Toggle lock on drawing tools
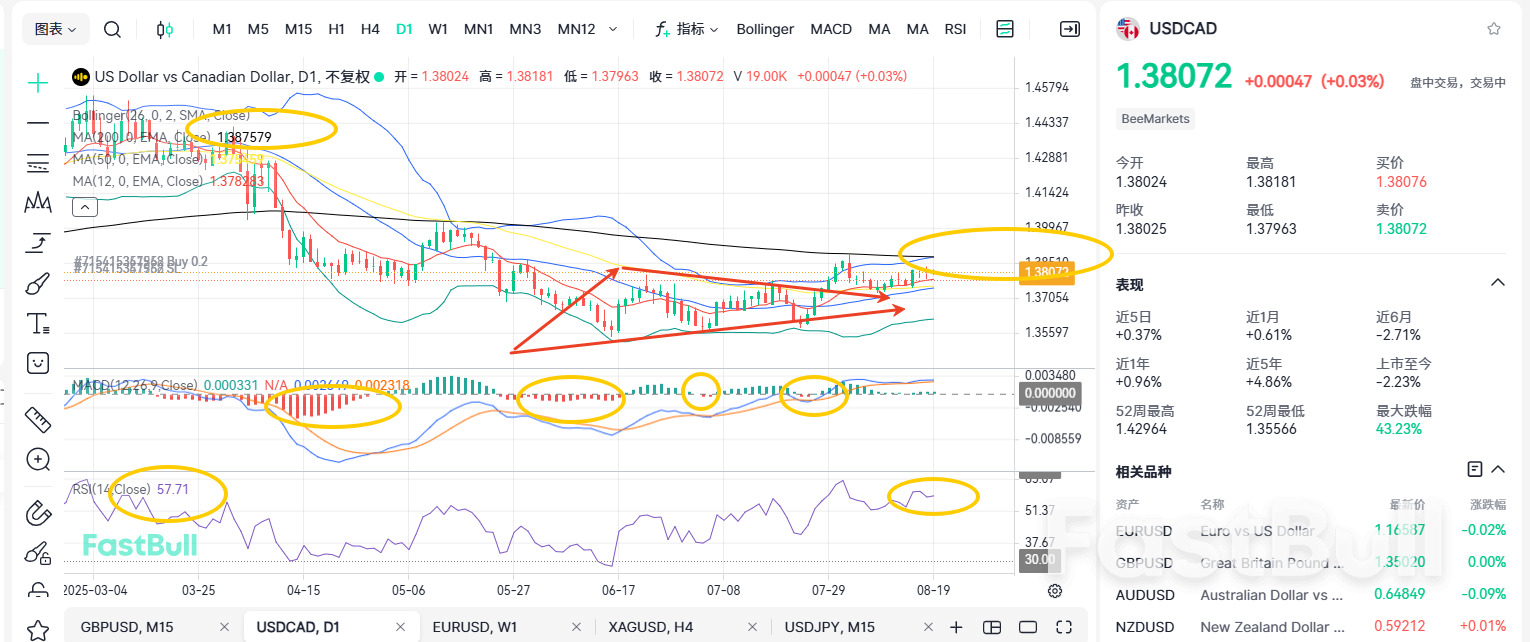The image size is (1530, 642). 38,553
